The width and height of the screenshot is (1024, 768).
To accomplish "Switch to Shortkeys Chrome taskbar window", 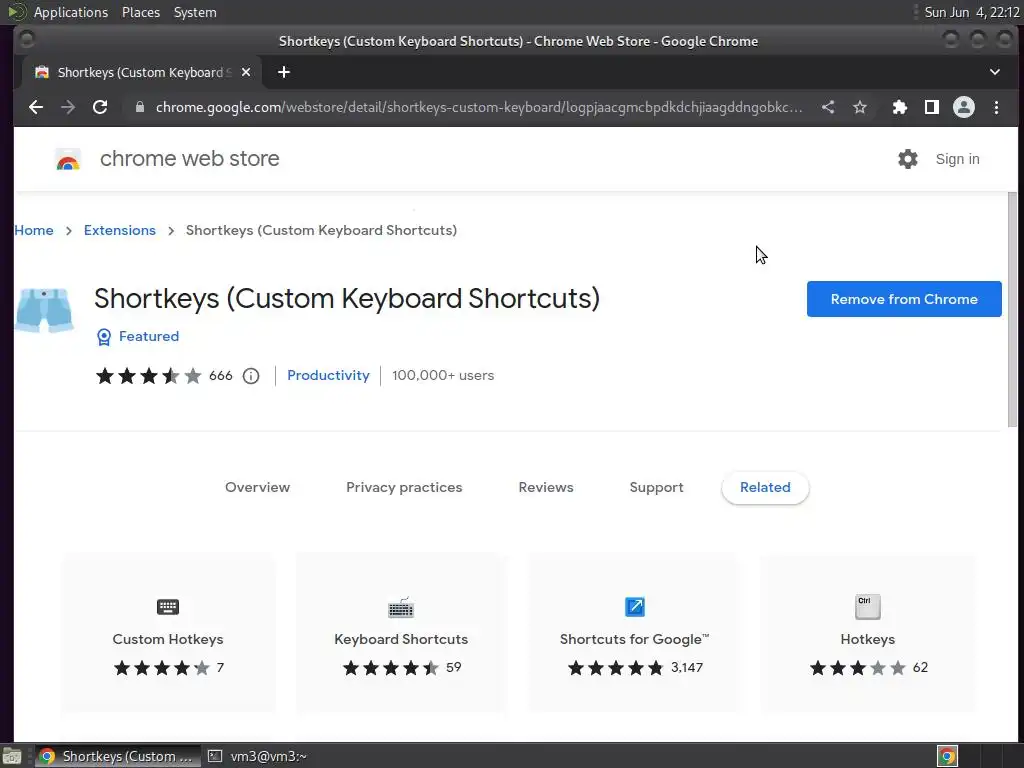I will (118, 756).
